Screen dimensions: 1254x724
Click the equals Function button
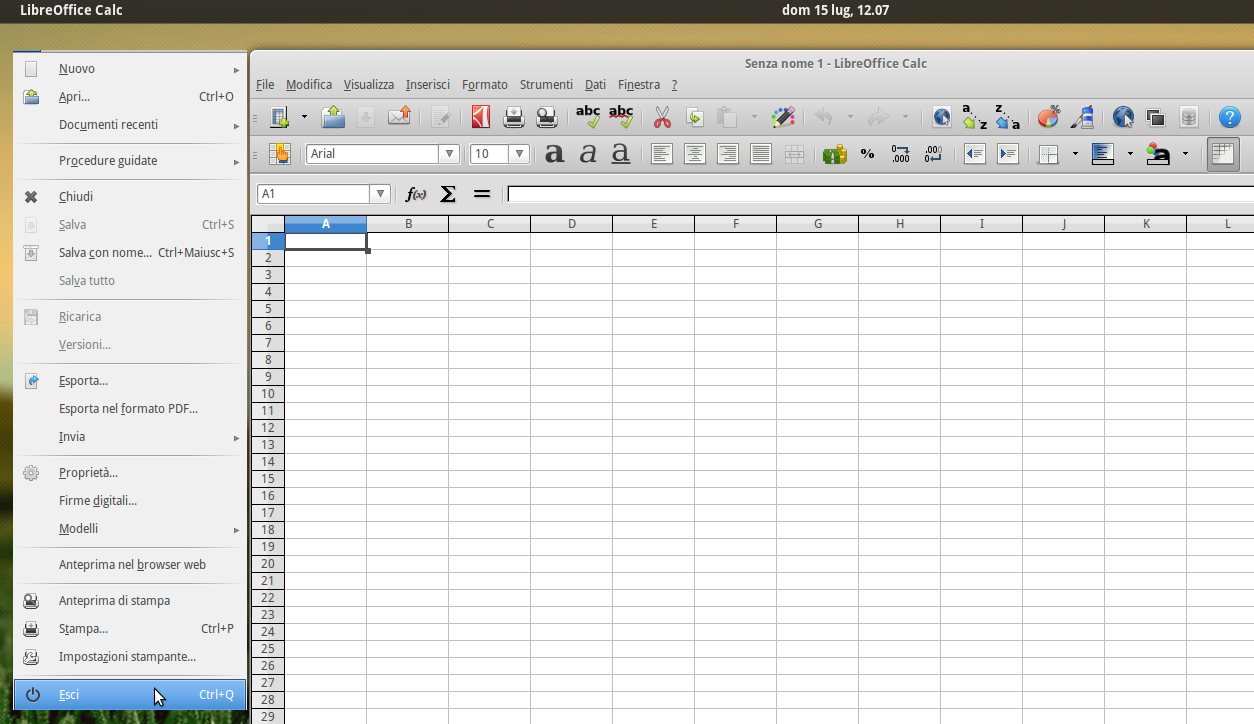pyautogui.click(x=482, y=194)
